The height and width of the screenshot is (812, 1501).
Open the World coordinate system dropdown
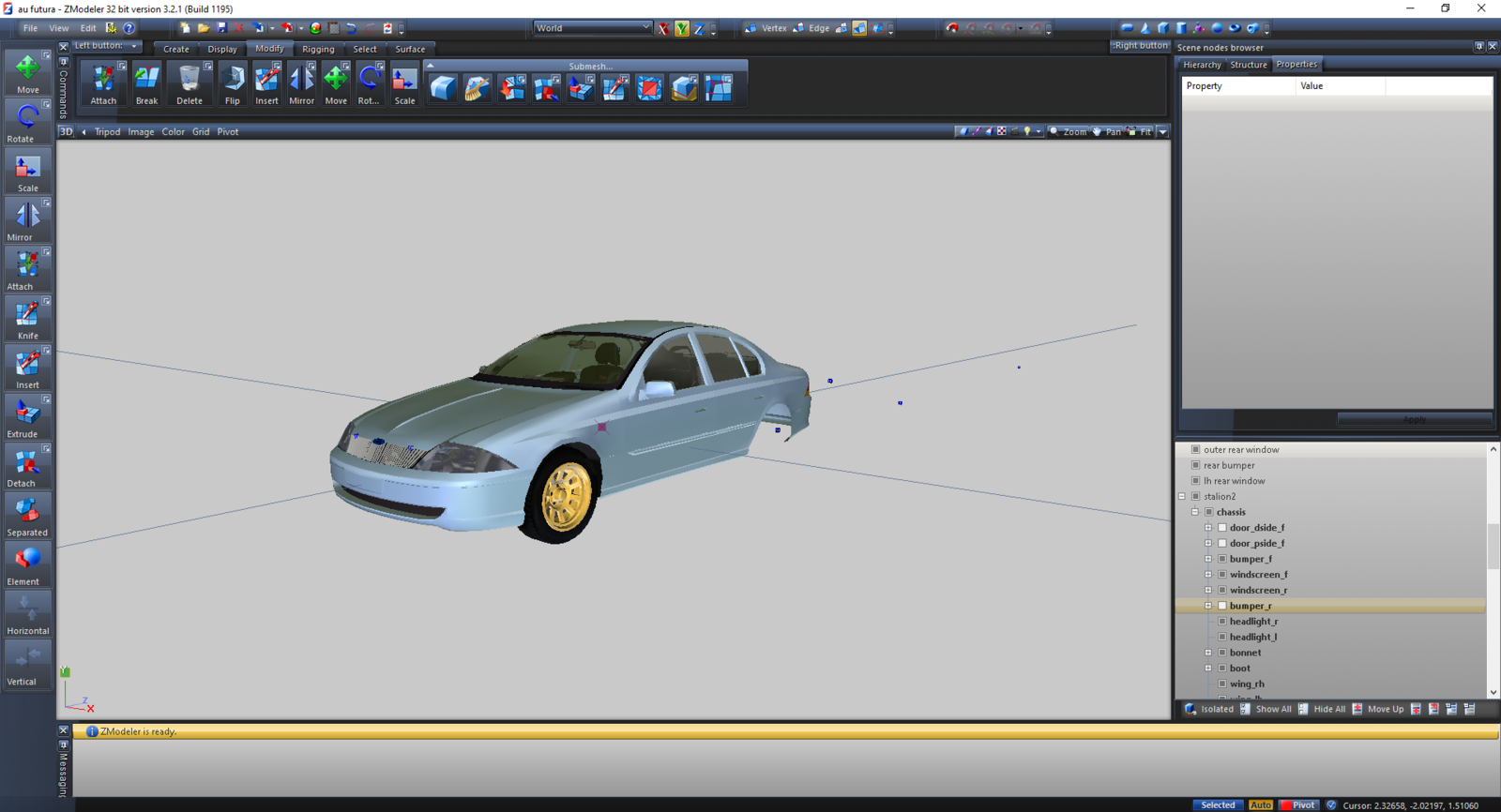(592, 28)
